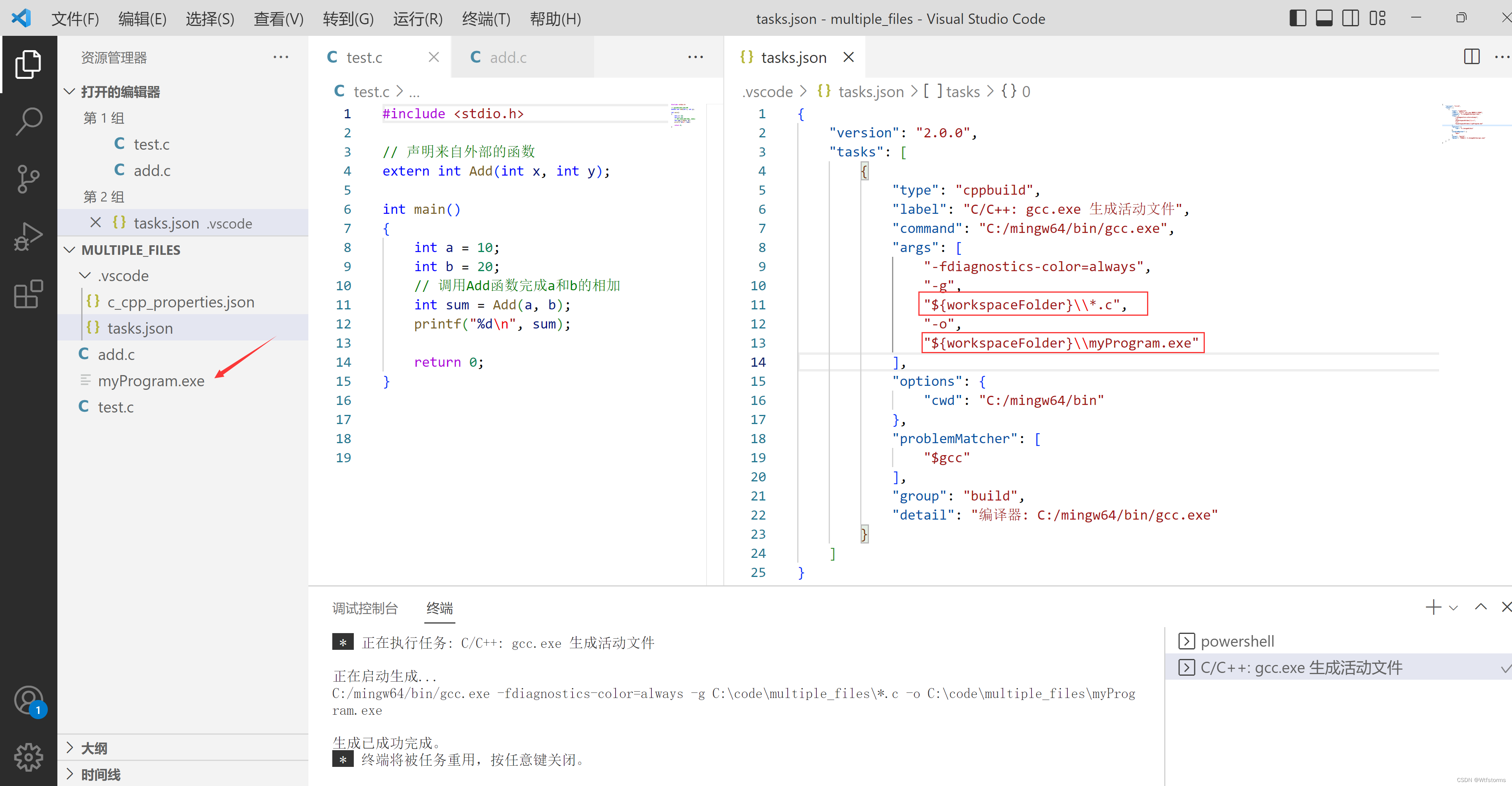
Task: Place cursor on the return 0 line
Action: point(449,362)
